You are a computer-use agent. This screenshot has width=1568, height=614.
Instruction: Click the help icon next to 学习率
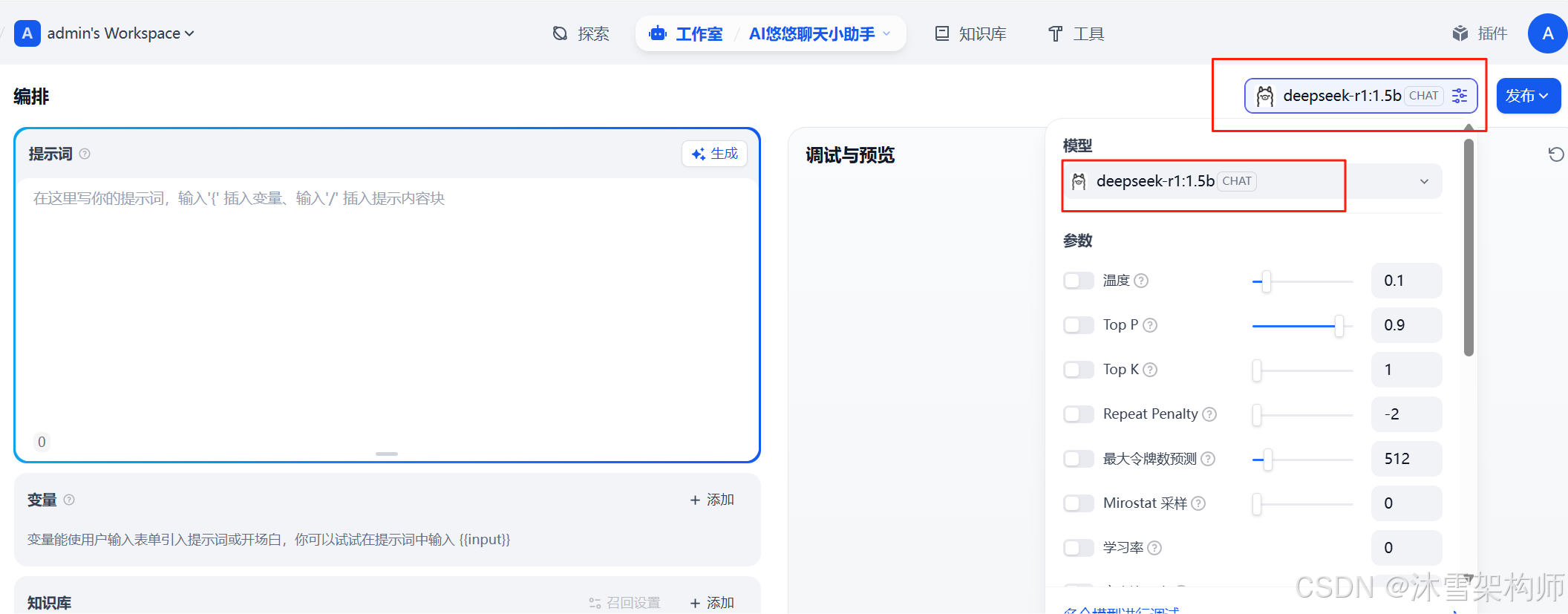[1154, 548]
